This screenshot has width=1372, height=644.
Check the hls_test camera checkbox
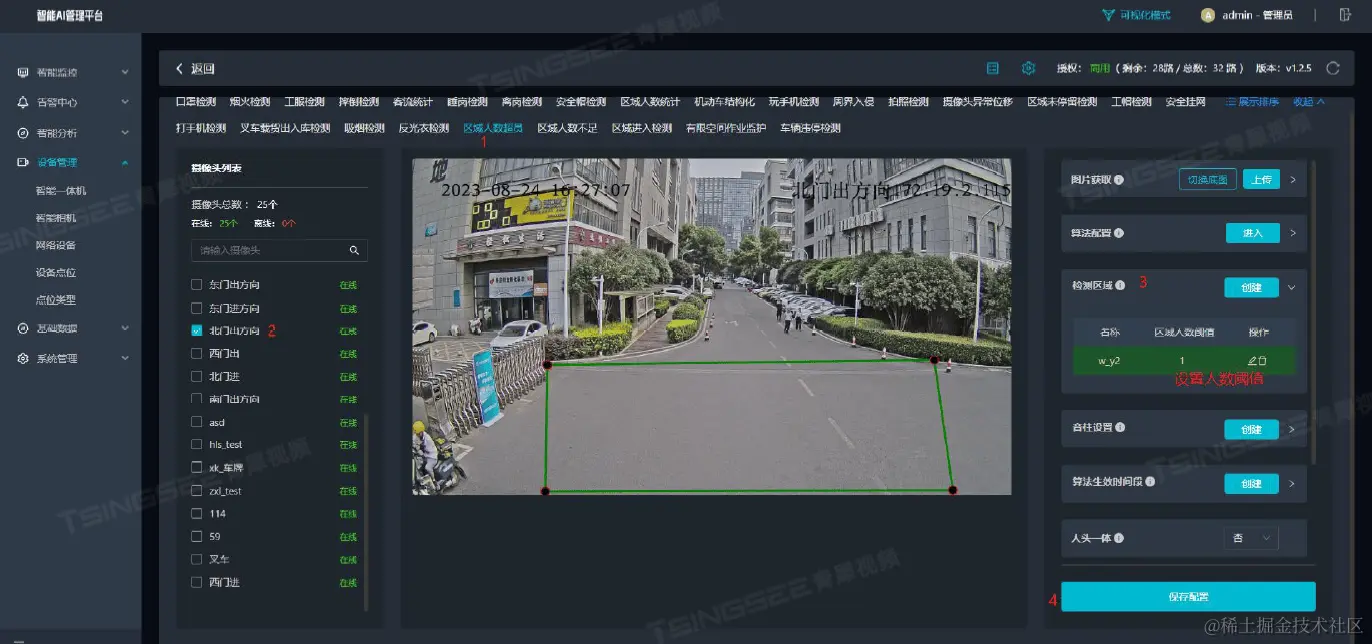(x=197, y=445)
